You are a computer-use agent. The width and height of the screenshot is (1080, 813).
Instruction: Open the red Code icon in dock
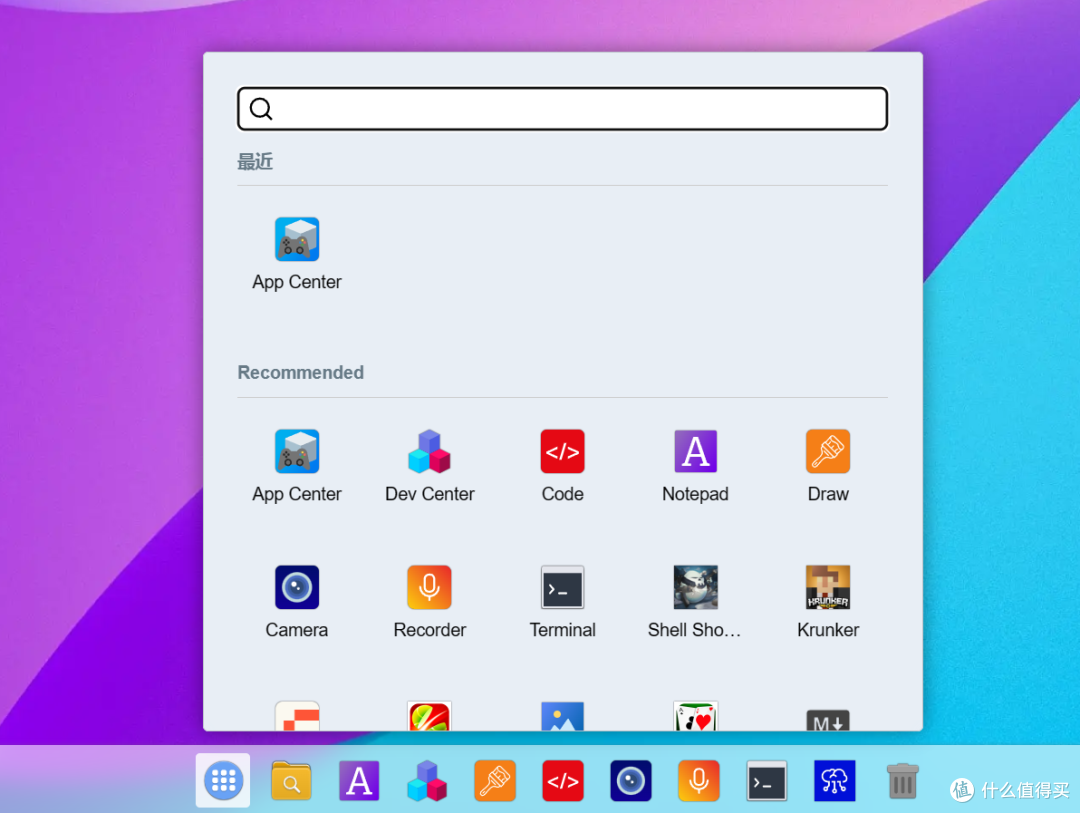(563, 781)
